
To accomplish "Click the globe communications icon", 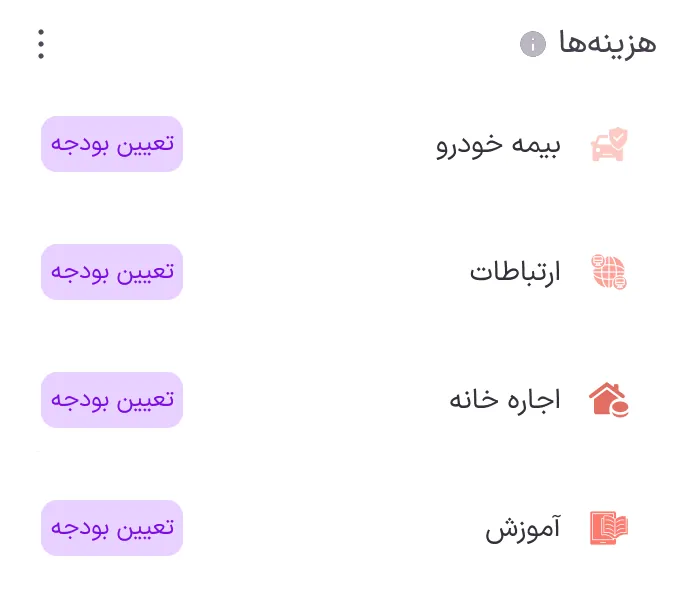I will (609, 272).
